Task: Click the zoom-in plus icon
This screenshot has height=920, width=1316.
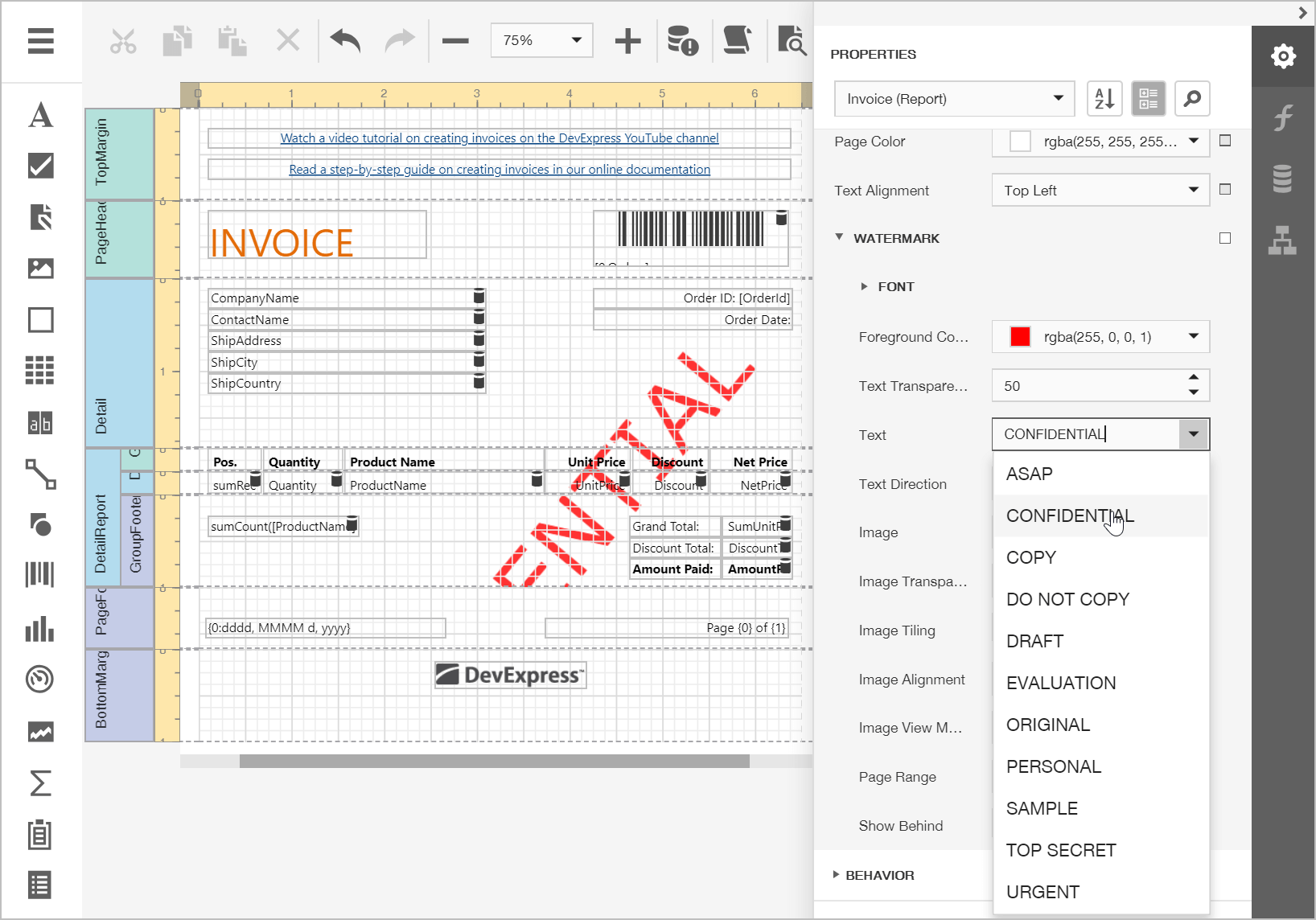Action: [627, 40]
